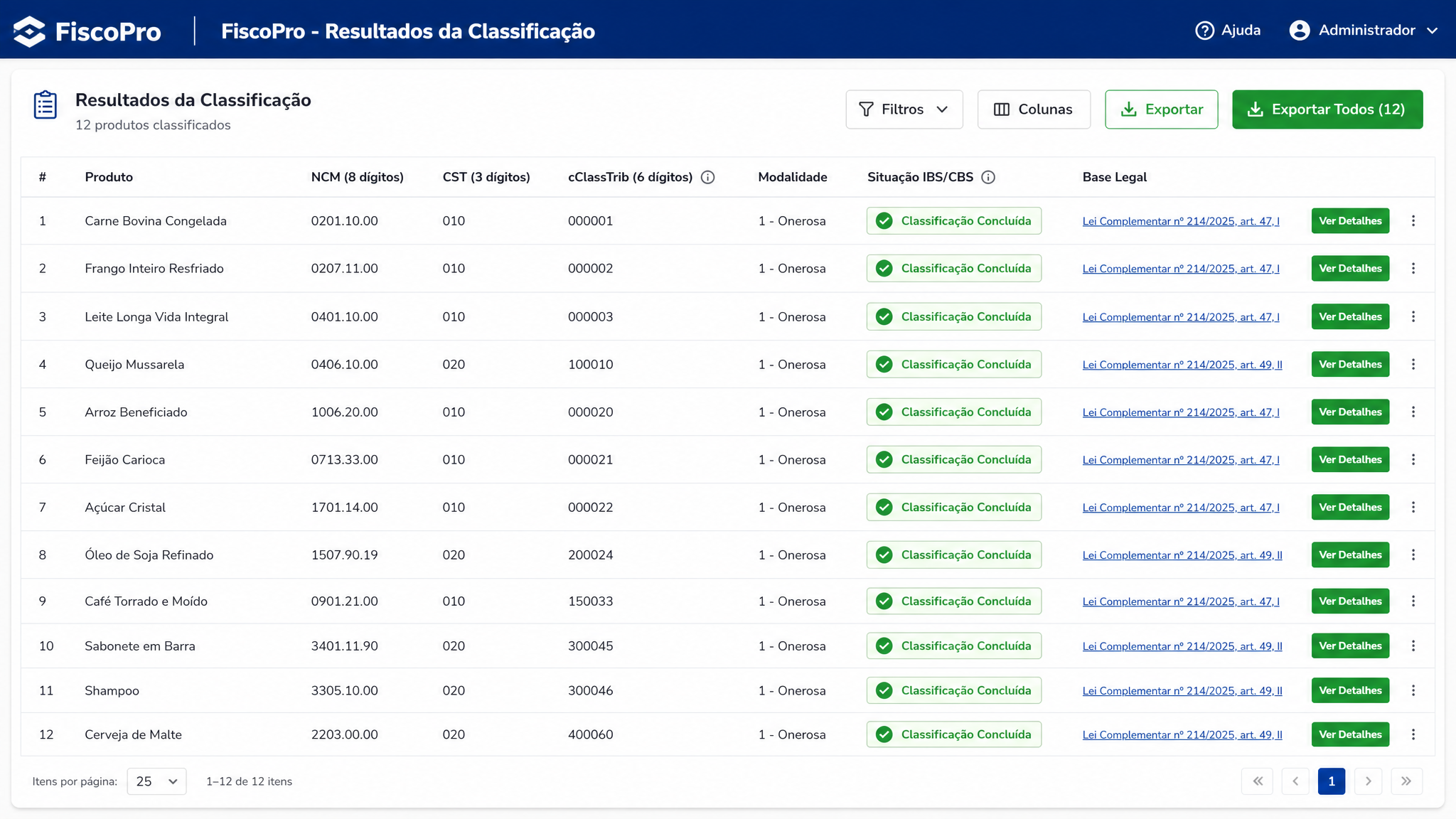This screenshot has height=819, width=1456.
Task: Open the Ajuda help icon
Action: [1204, 31]
